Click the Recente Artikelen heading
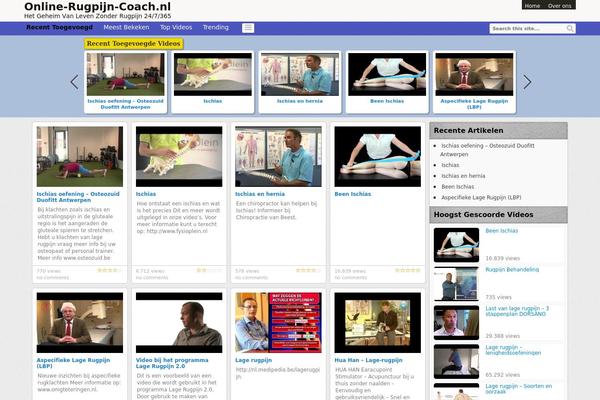This screenshot has height=400, width=600. [468, 131]
